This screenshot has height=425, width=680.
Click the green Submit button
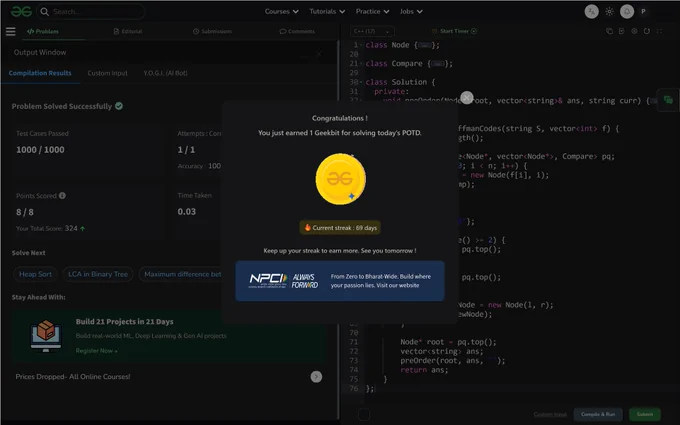click(x=645, y=415)
